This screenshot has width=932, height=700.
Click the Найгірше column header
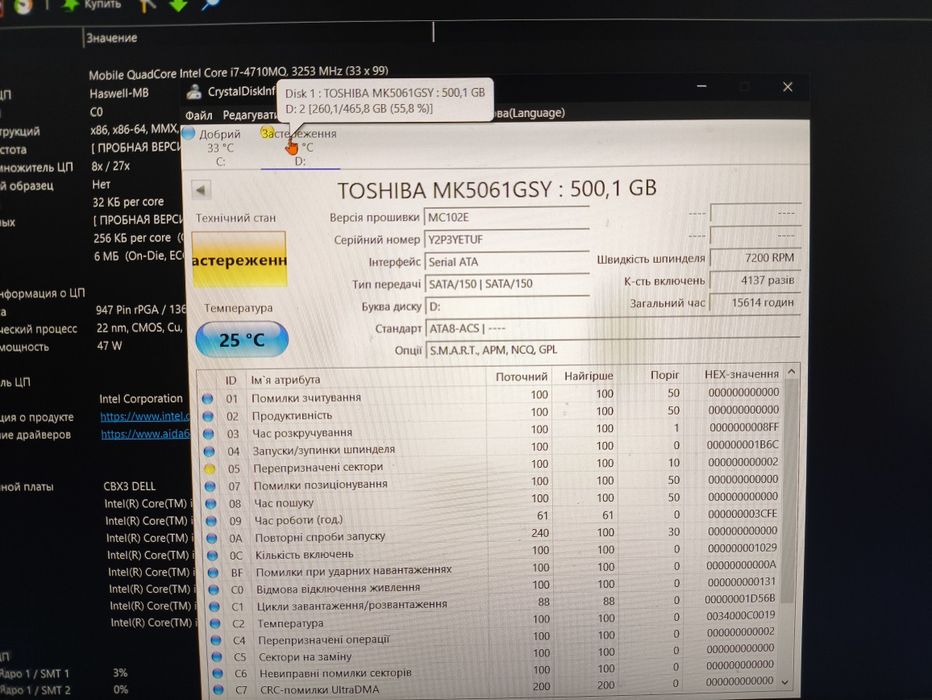pos(588,376)
